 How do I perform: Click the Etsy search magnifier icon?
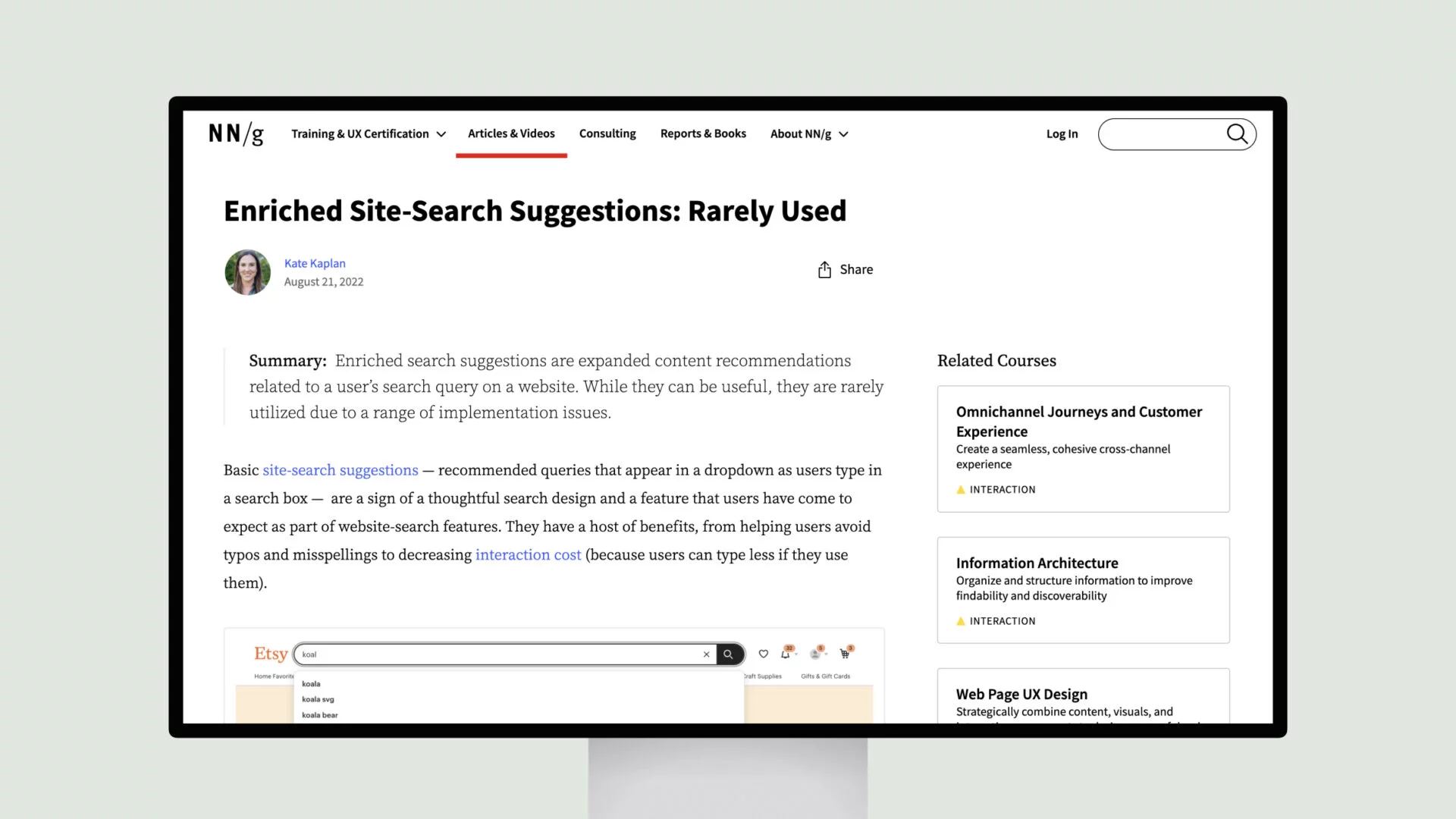point(729,654)
